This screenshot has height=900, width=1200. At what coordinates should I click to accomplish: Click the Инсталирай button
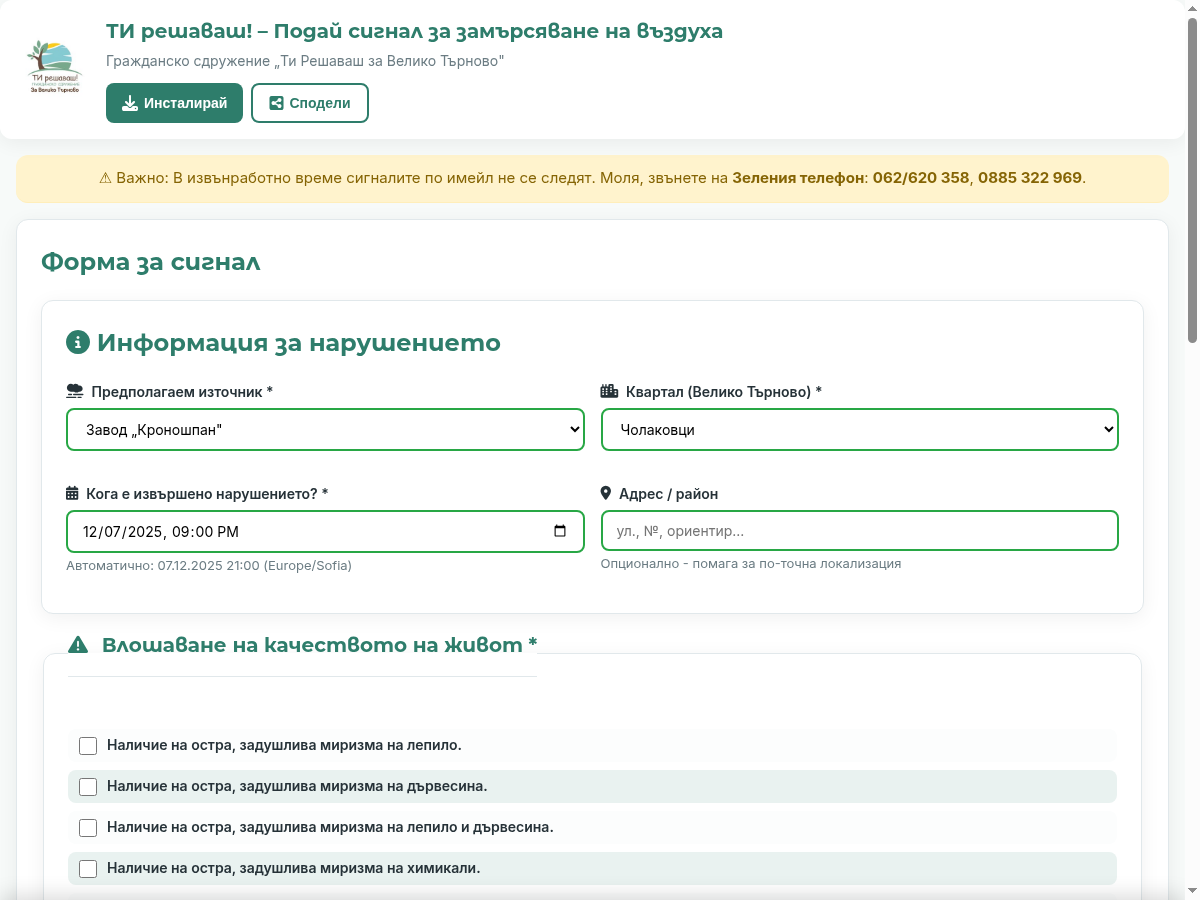[174, 102]
